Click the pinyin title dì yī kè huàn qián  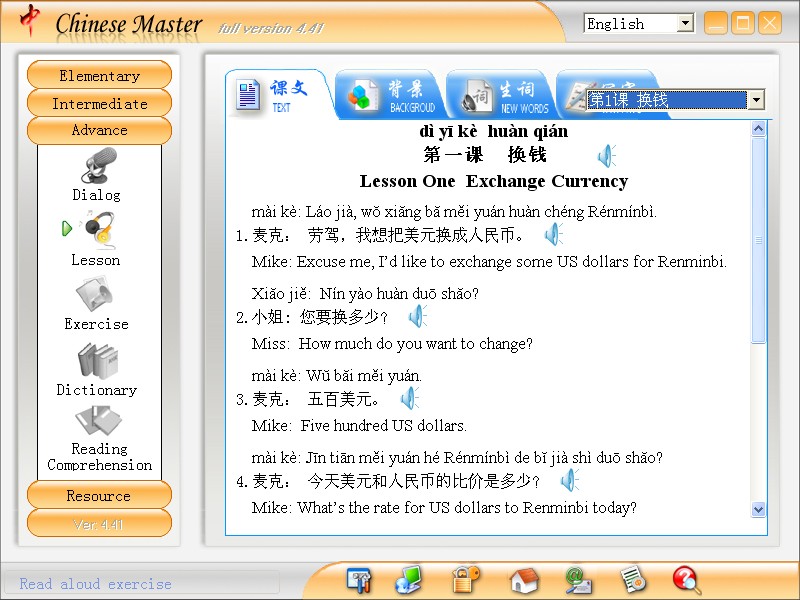493,132
